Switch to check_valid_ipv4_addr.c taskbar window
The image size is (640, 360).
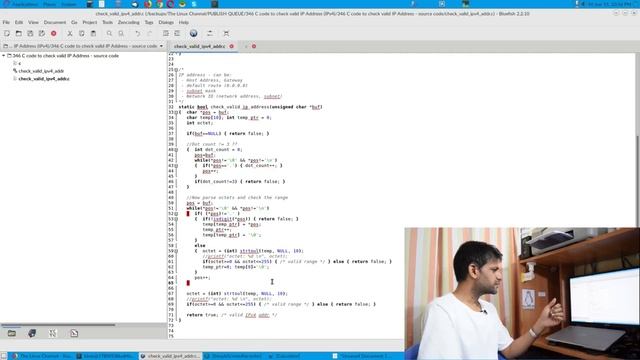[171, 356]
